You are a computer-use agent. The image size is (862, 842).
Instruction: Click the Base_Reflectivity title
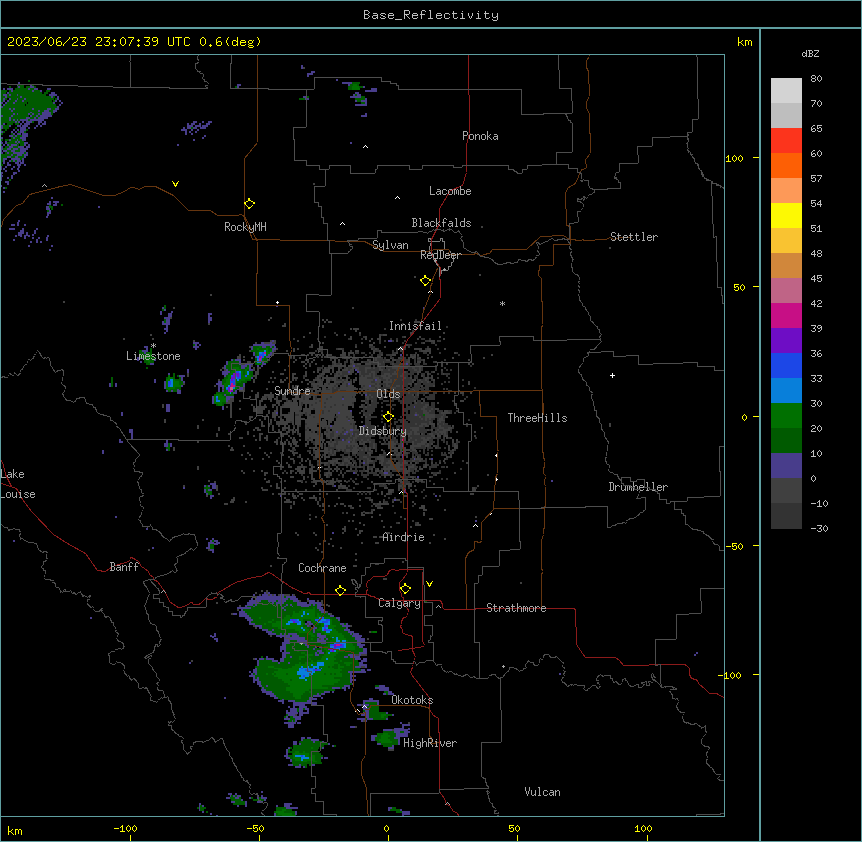point(431,15)
